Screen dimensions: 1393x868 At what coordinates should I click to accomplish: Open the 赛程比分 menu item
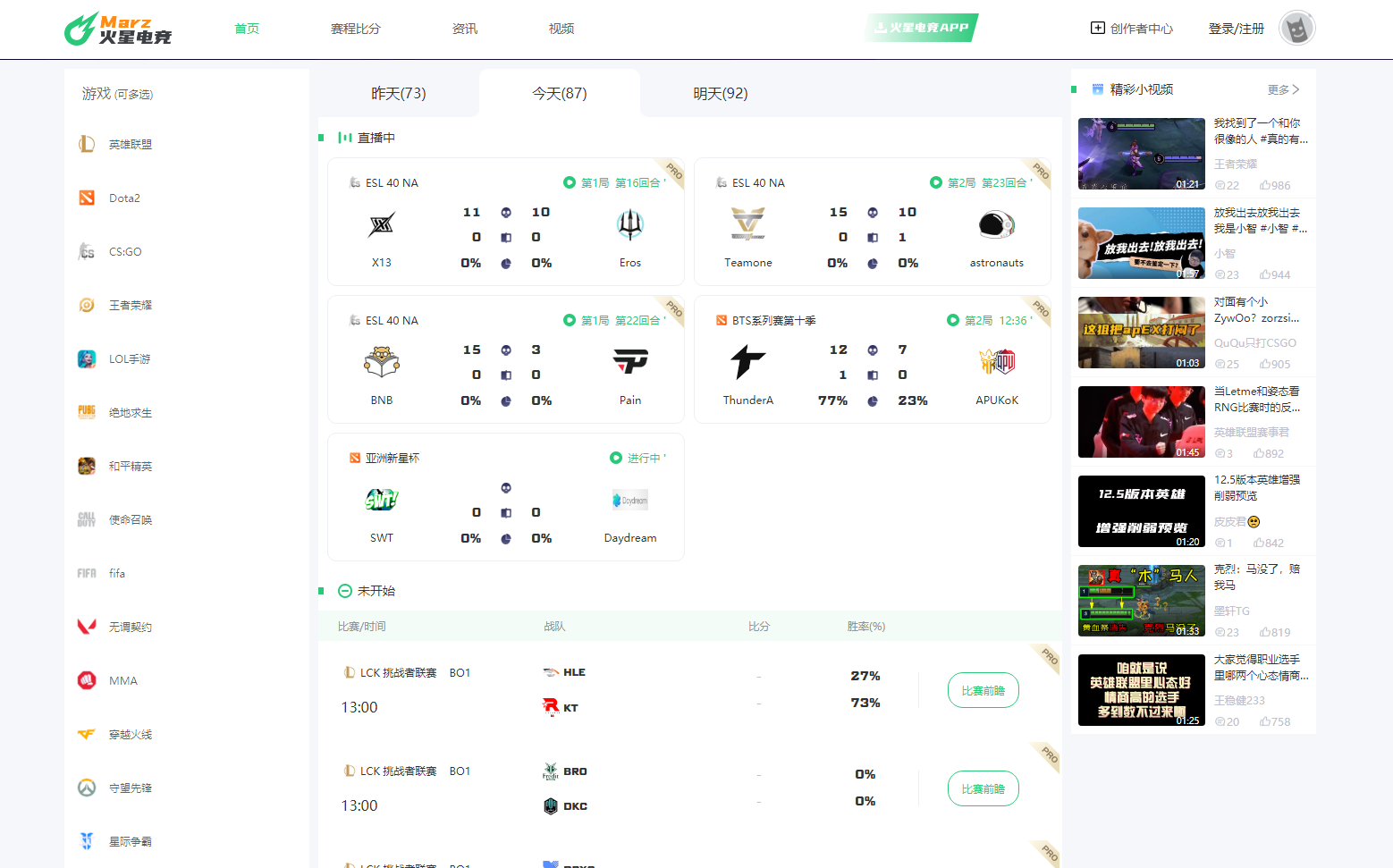tap(355, 28)
